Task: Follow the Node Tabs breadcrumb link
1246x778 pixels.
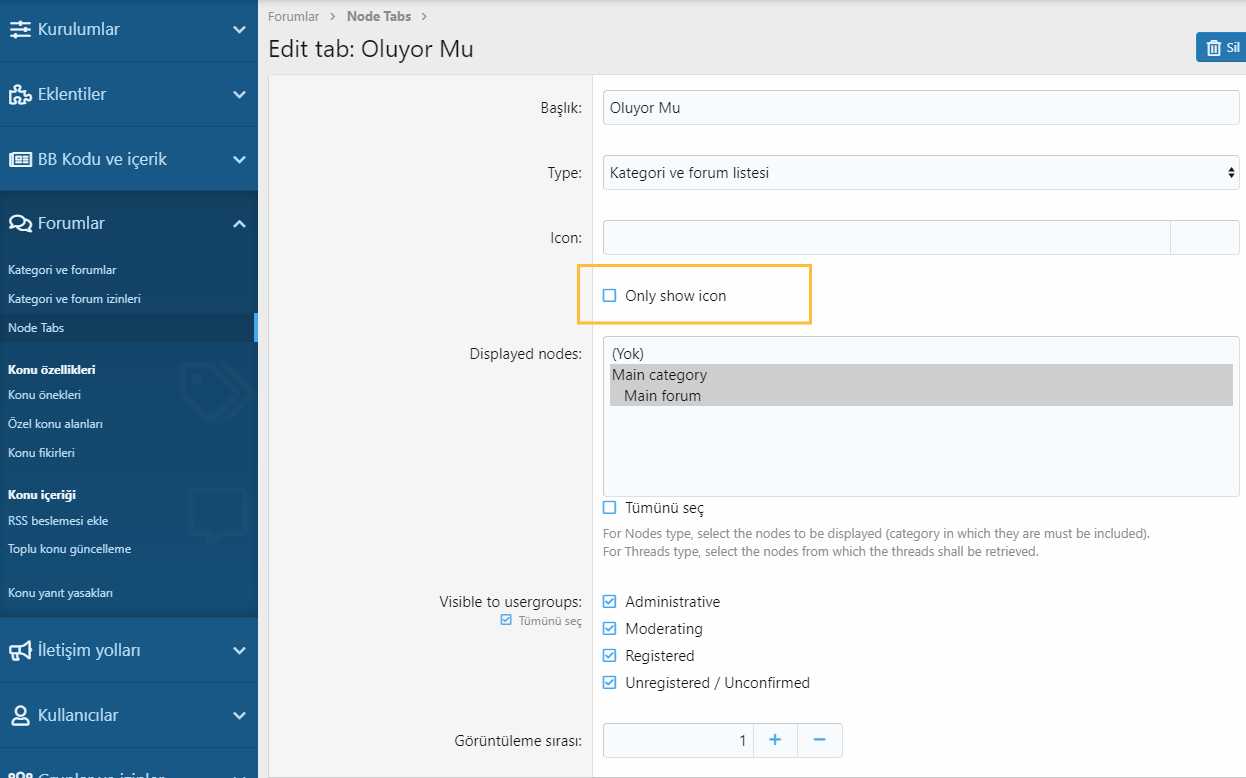Action: (x=379, y=17)
